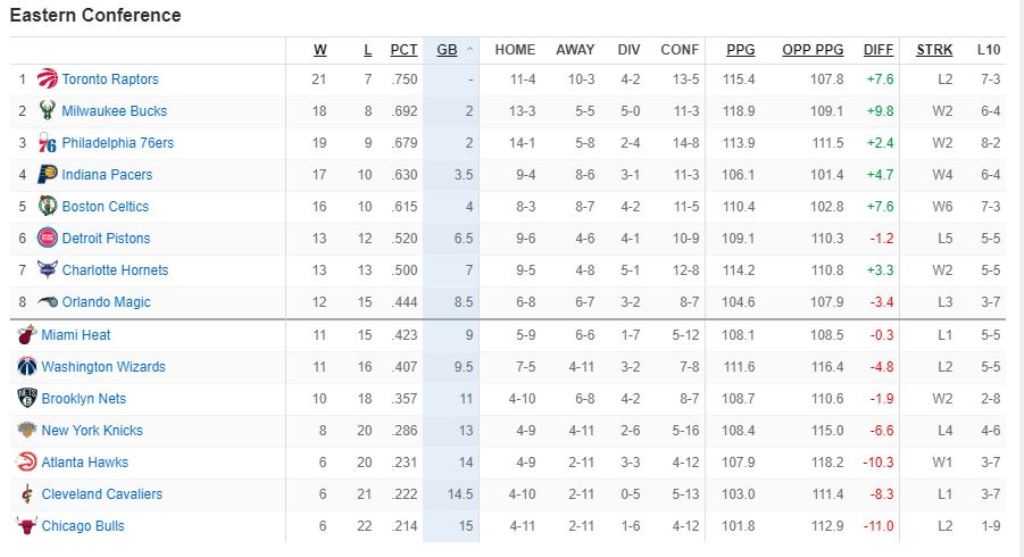
Task: Sort standings by W column
Action: point(320,49)
